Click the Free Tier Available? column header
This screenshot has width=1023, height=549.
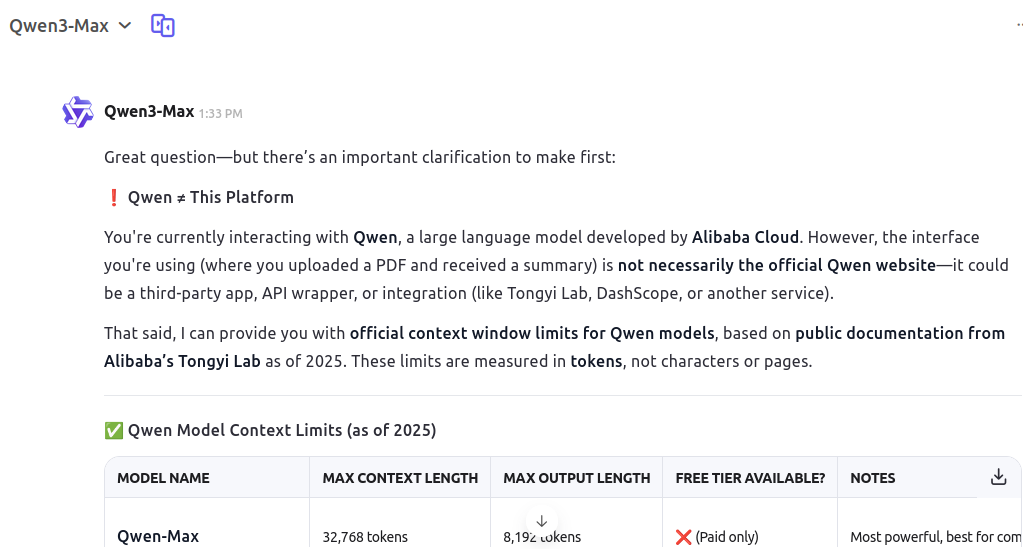click(750, 478)
